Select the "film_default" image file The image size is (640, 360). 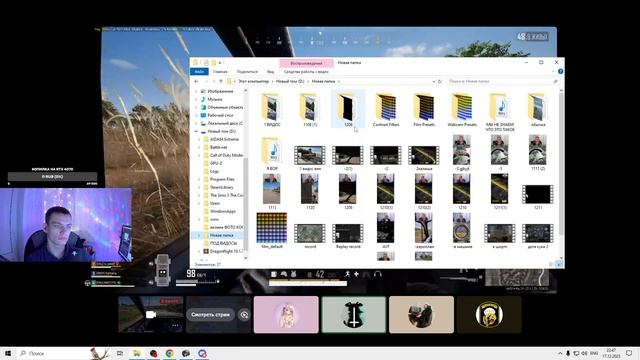(272, 230)
